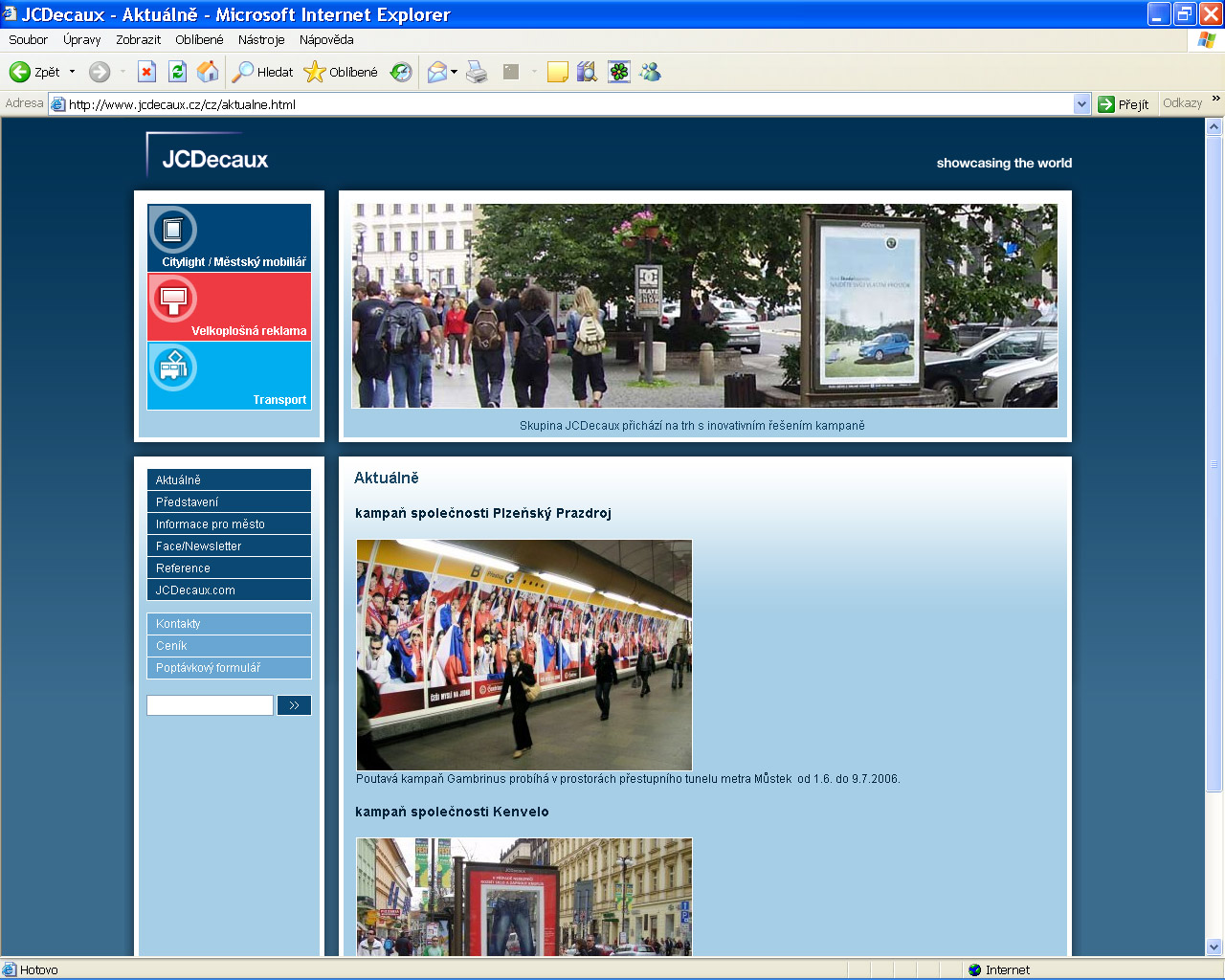The width and height of the screenshot is (1225, 980).
Task: Click the page icon in address bar
Action: click(x=58, y=104)
